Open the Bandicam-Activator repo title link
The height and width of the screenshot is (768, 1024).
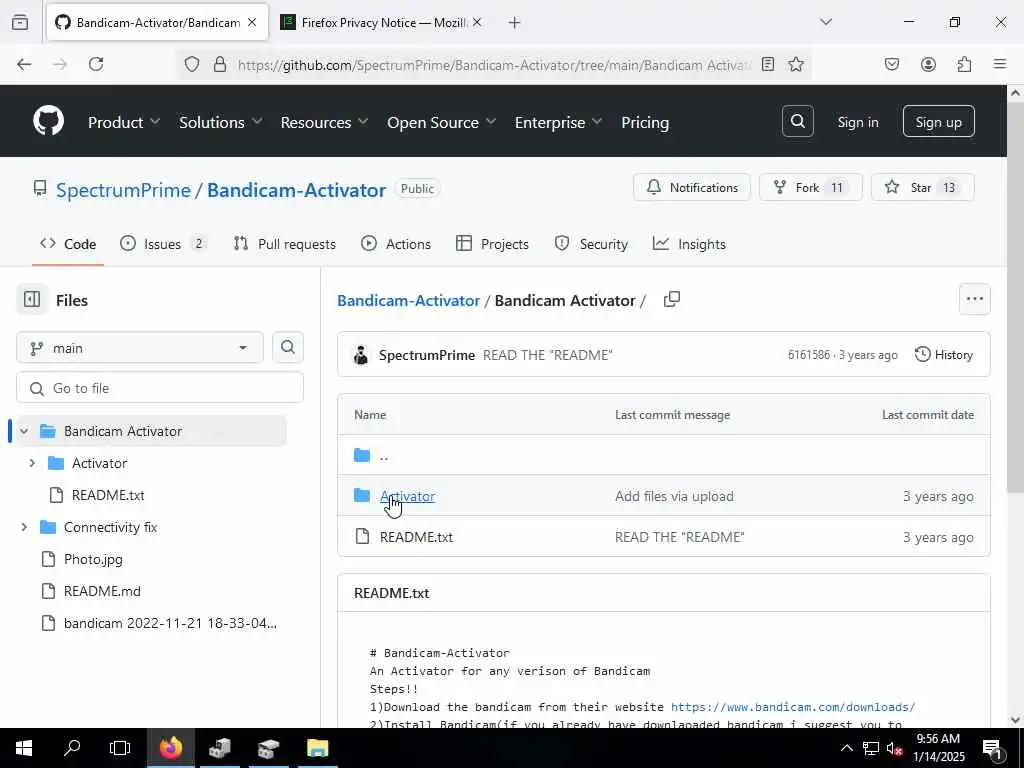point(296,190)
